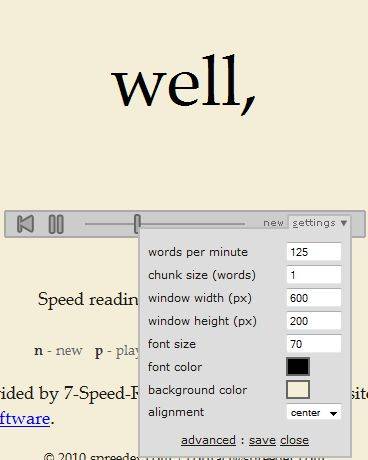Click the 'new' button in player bar
The image size is (368, 460).
273,223
